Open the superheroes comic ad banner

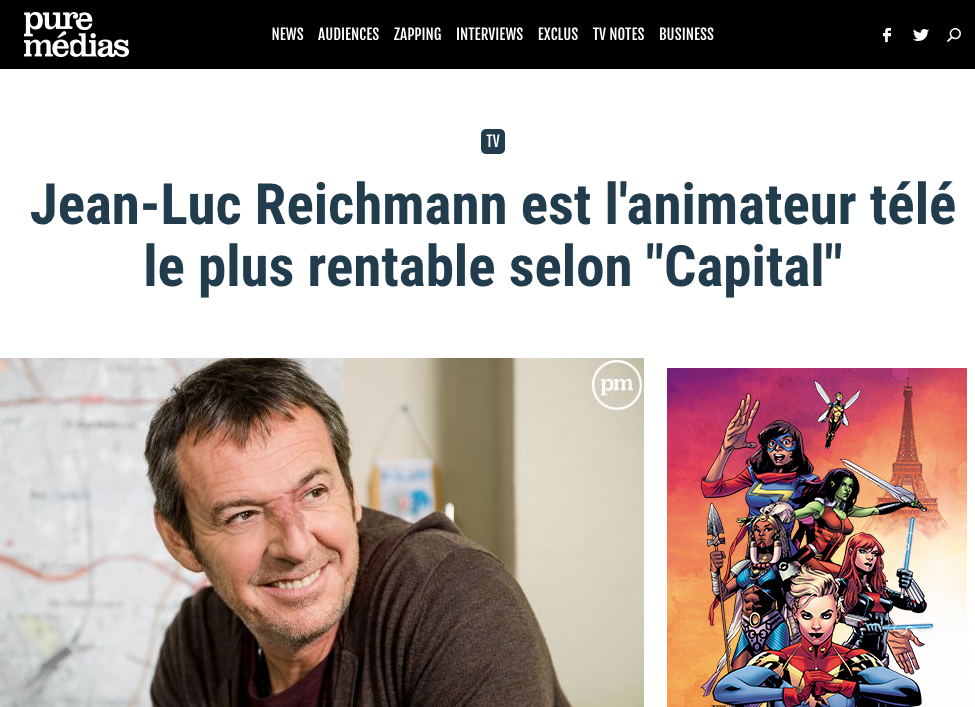[x=816, y=537]
